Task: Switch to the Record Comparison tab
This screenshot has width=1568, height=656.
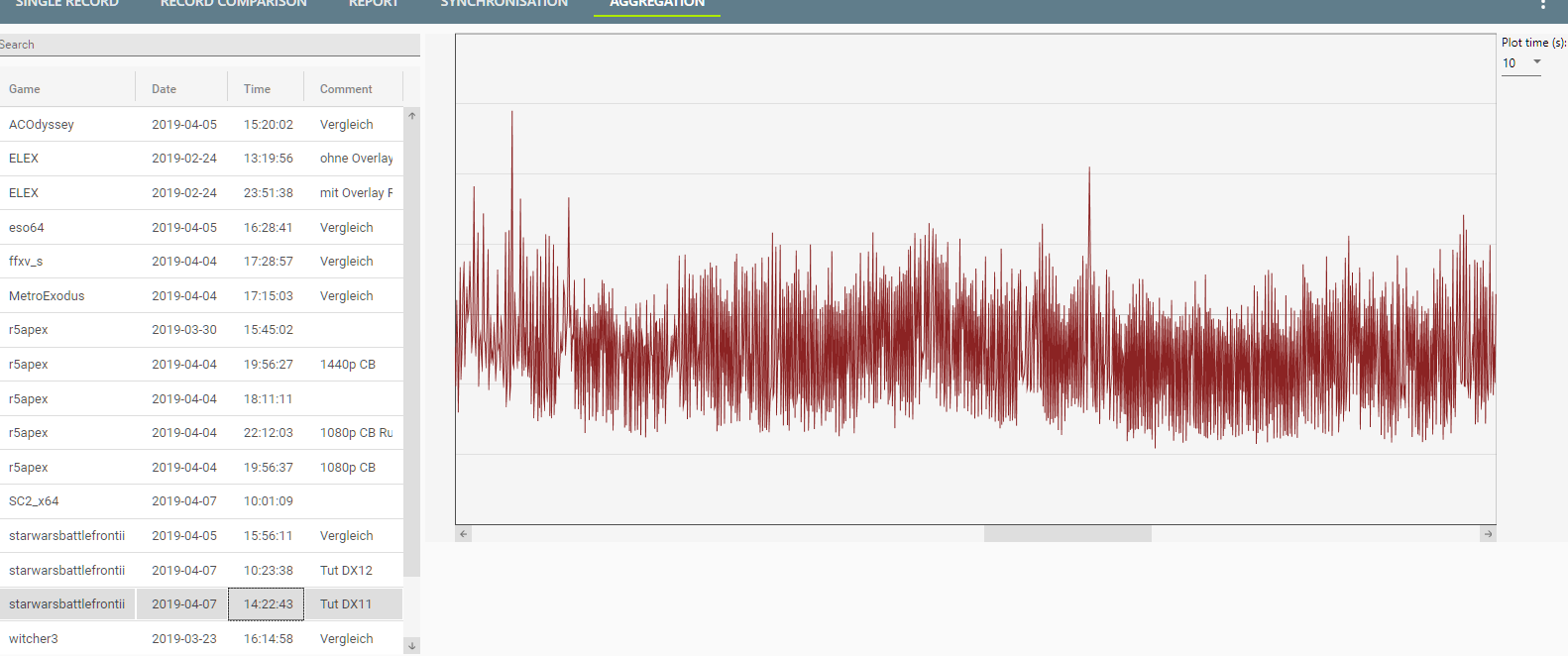Action: pos(234,5)
